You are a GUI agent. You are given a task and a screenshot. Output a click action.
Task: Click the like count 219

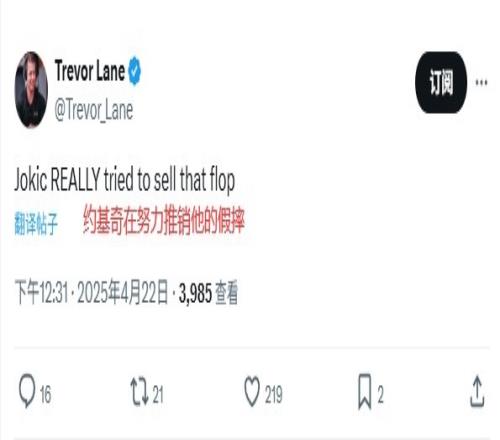click(274, 394)
